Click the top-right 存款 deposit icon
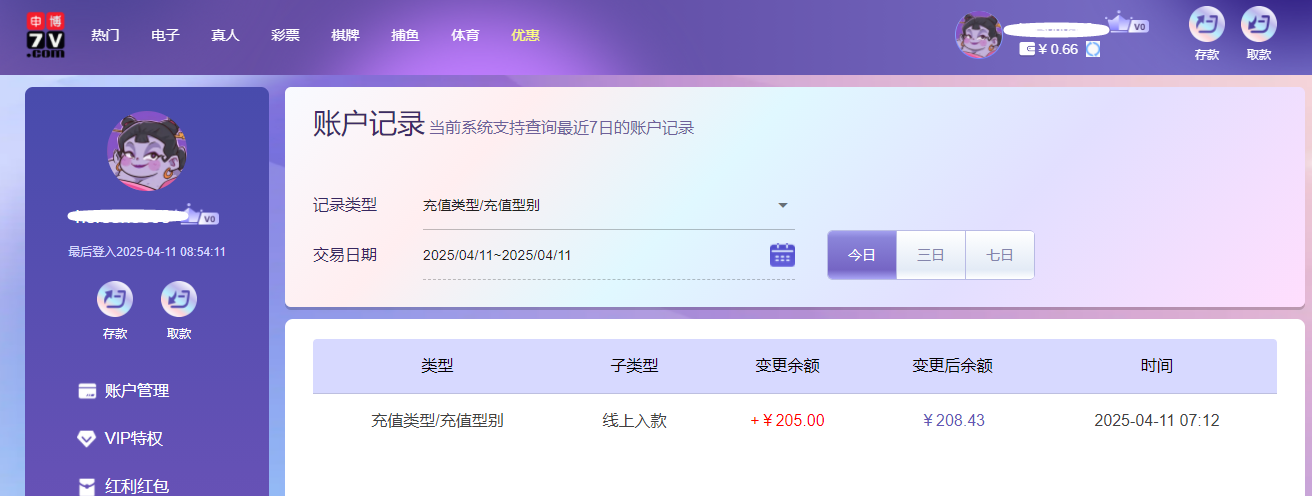The width and height of the screenshot is (1312, 496). [x=1206, y=24]
